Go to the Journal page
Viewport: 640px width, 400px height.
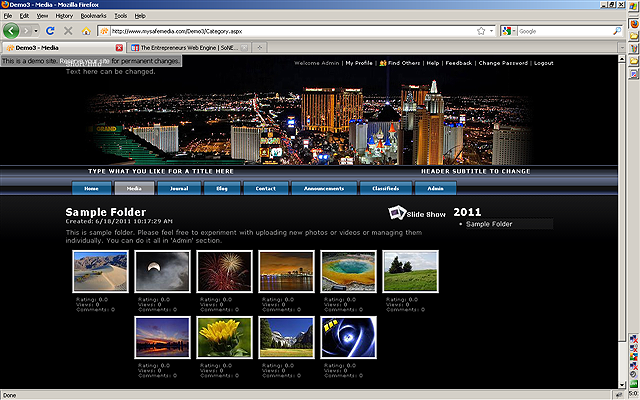pyautogui.click(x=178, y=188)
